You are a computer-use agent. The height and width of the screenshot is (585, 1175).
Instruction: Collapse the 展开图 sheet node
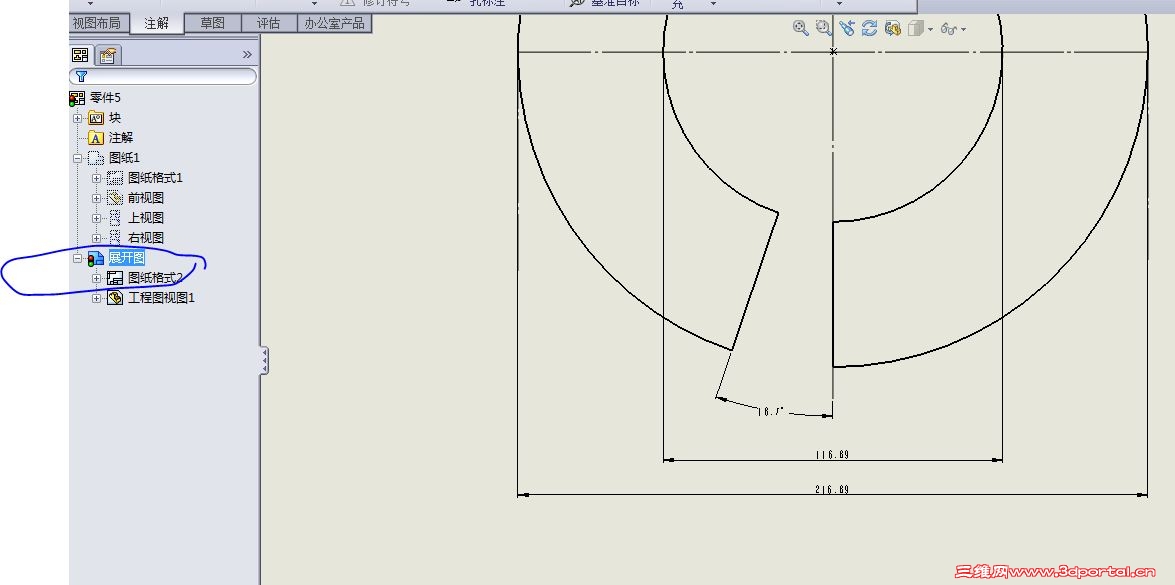pyautogui.click(x=77, y=258)
